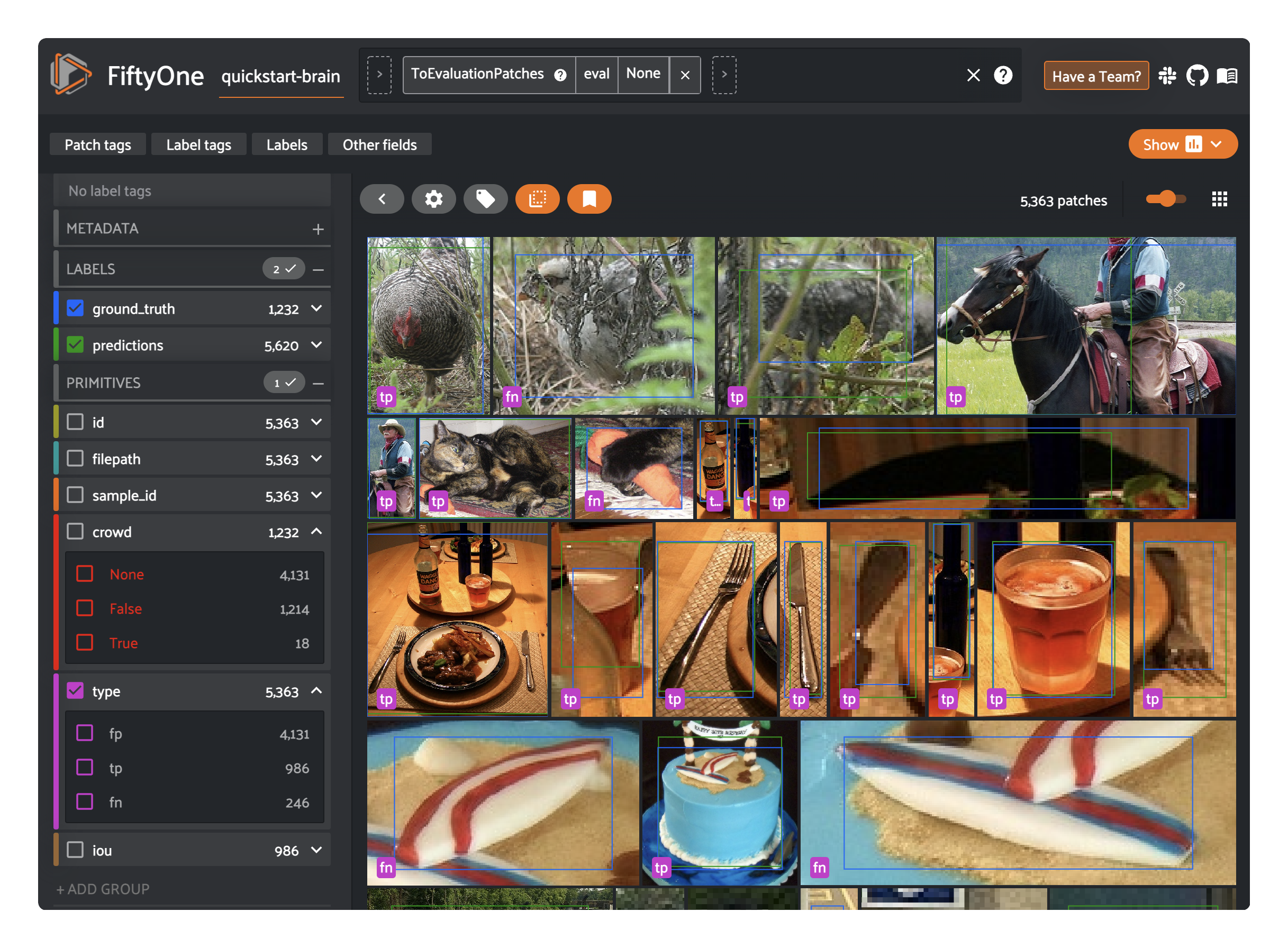Expand the sample_id field chevron
The image size is (1288, 948).
coord(316,495)
